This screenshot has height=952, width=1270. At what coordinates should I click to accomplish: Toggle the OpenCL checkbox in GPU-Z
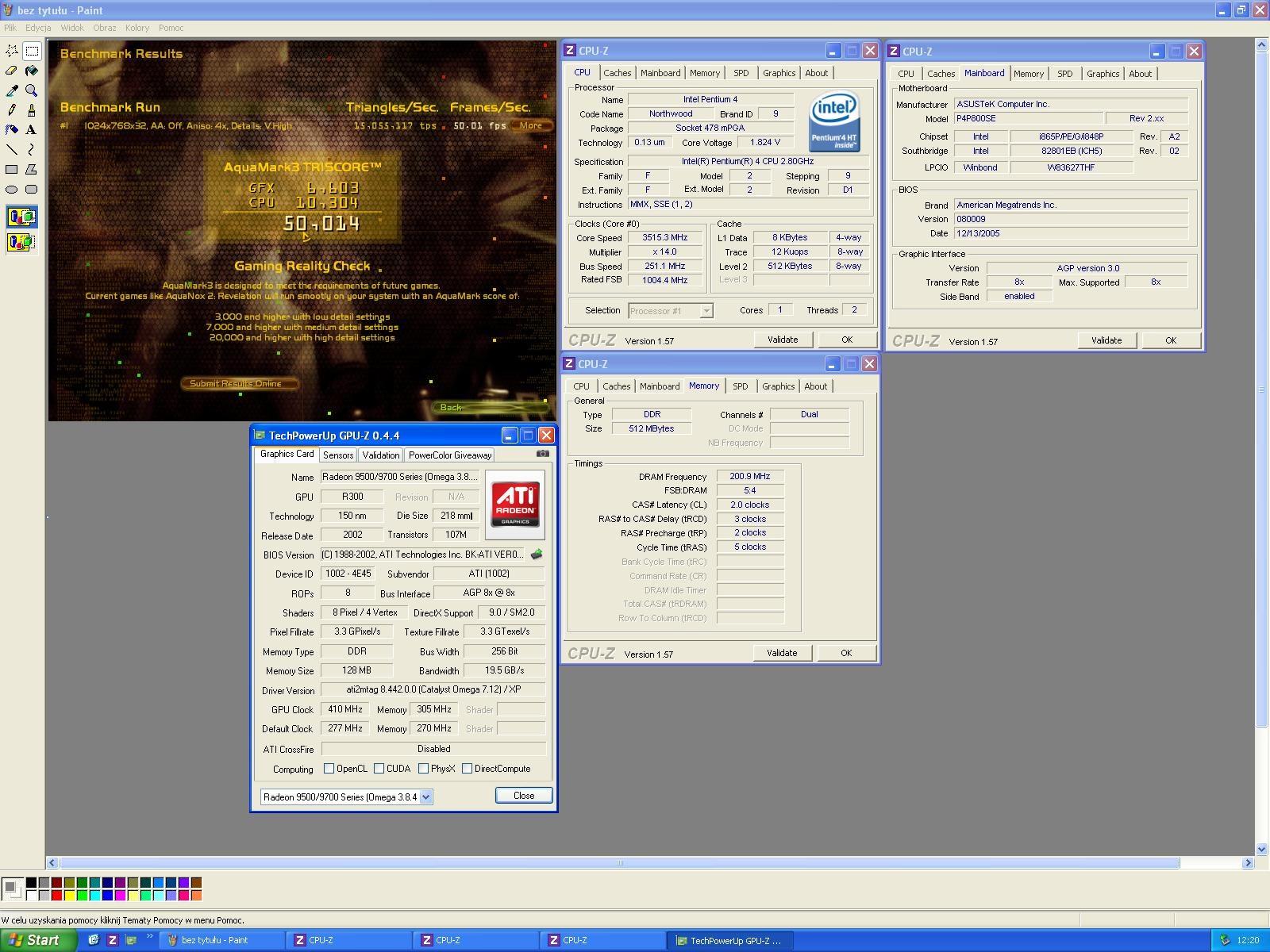(x=329, y=769)
